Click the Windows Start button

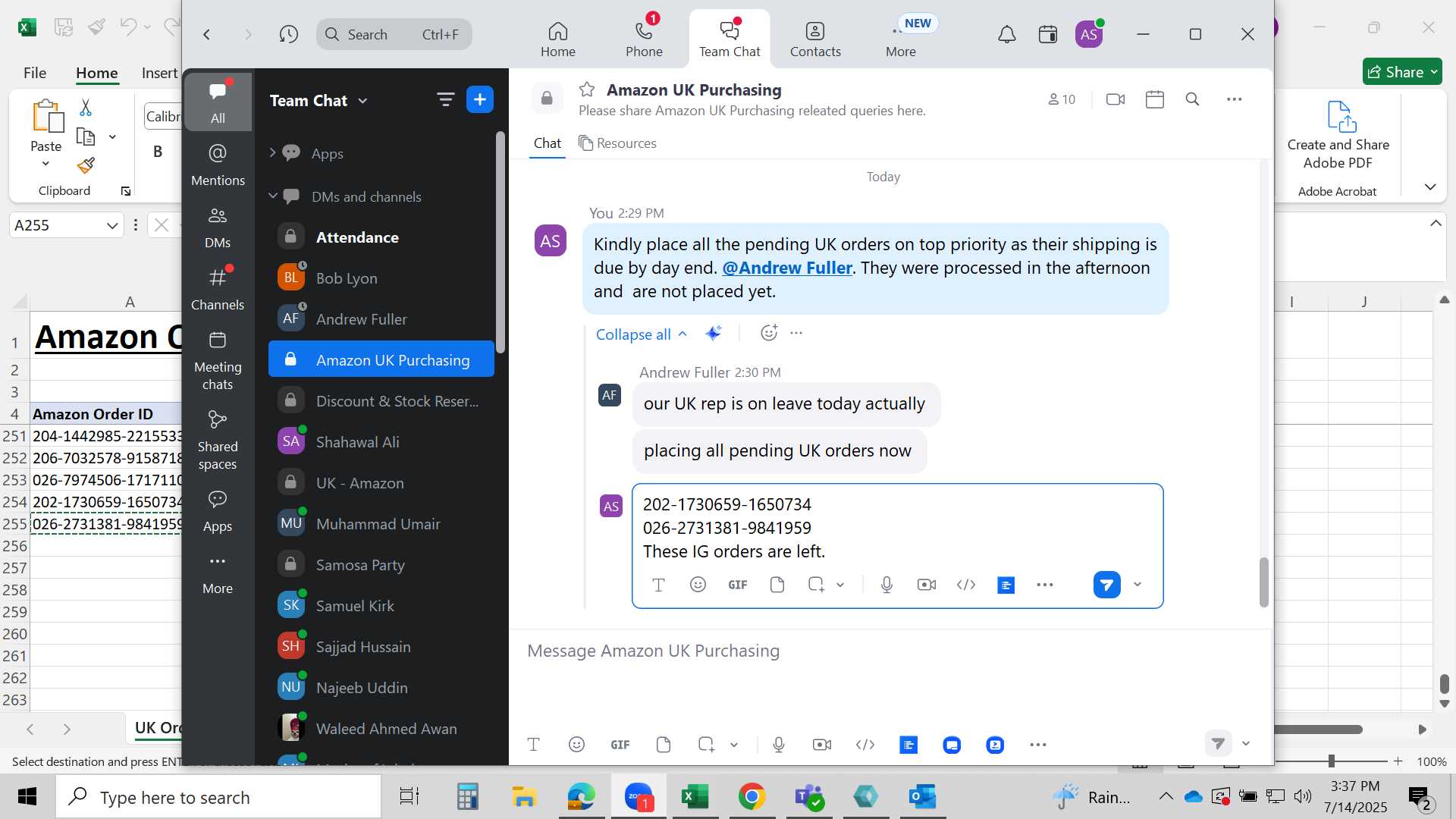coord(27,796)
